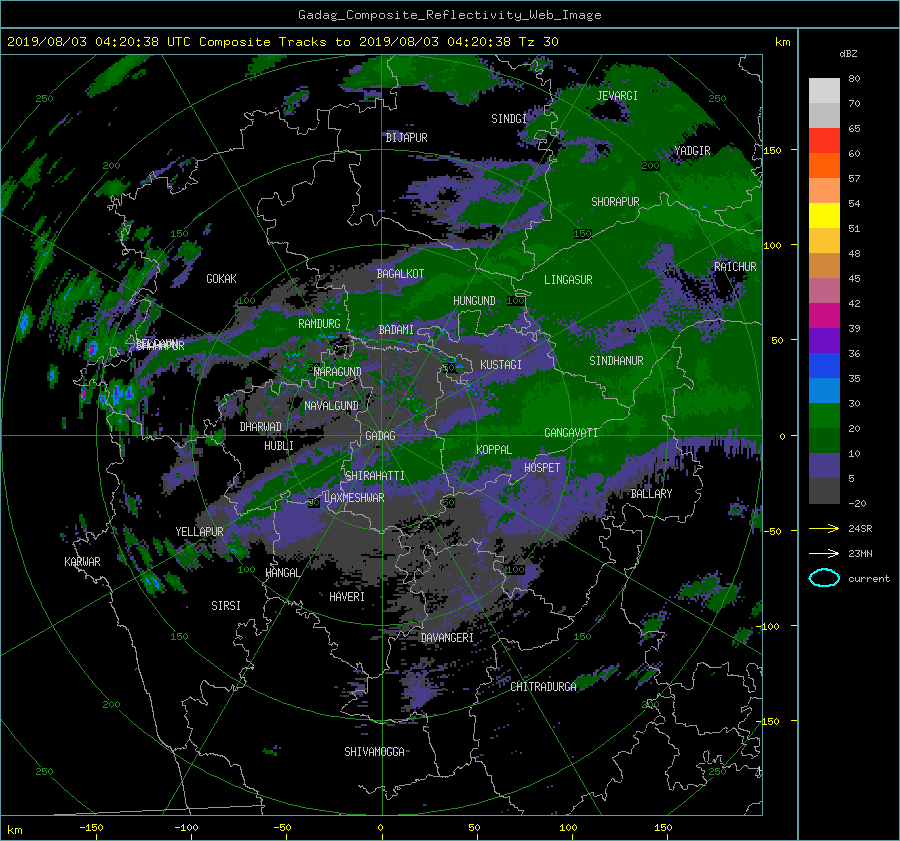Click the LAXMESHWAR city label
Screen dimensions: 900x841
(354, 498)
